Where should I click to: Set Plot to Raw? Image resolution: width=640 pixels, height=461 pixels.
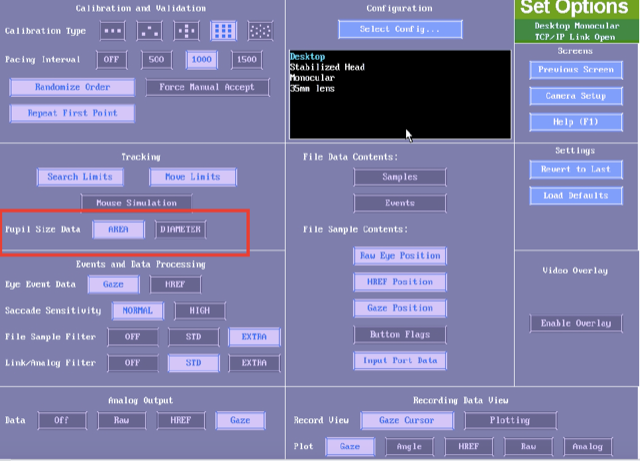pyautogui.click(x=529, y=447)
